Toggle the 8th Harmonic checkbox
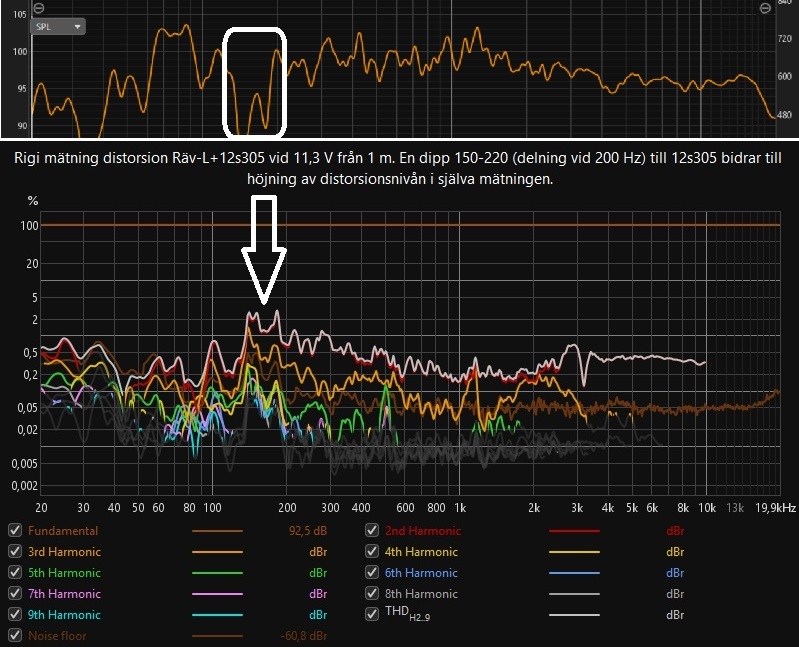Viewport: 799px width, 647px height. [372, 594]
